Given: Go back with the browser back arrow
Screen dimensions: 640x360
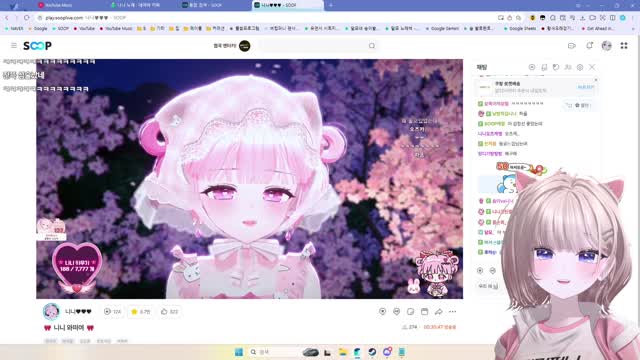Looking at the screenshot, I should pos(7,18).
